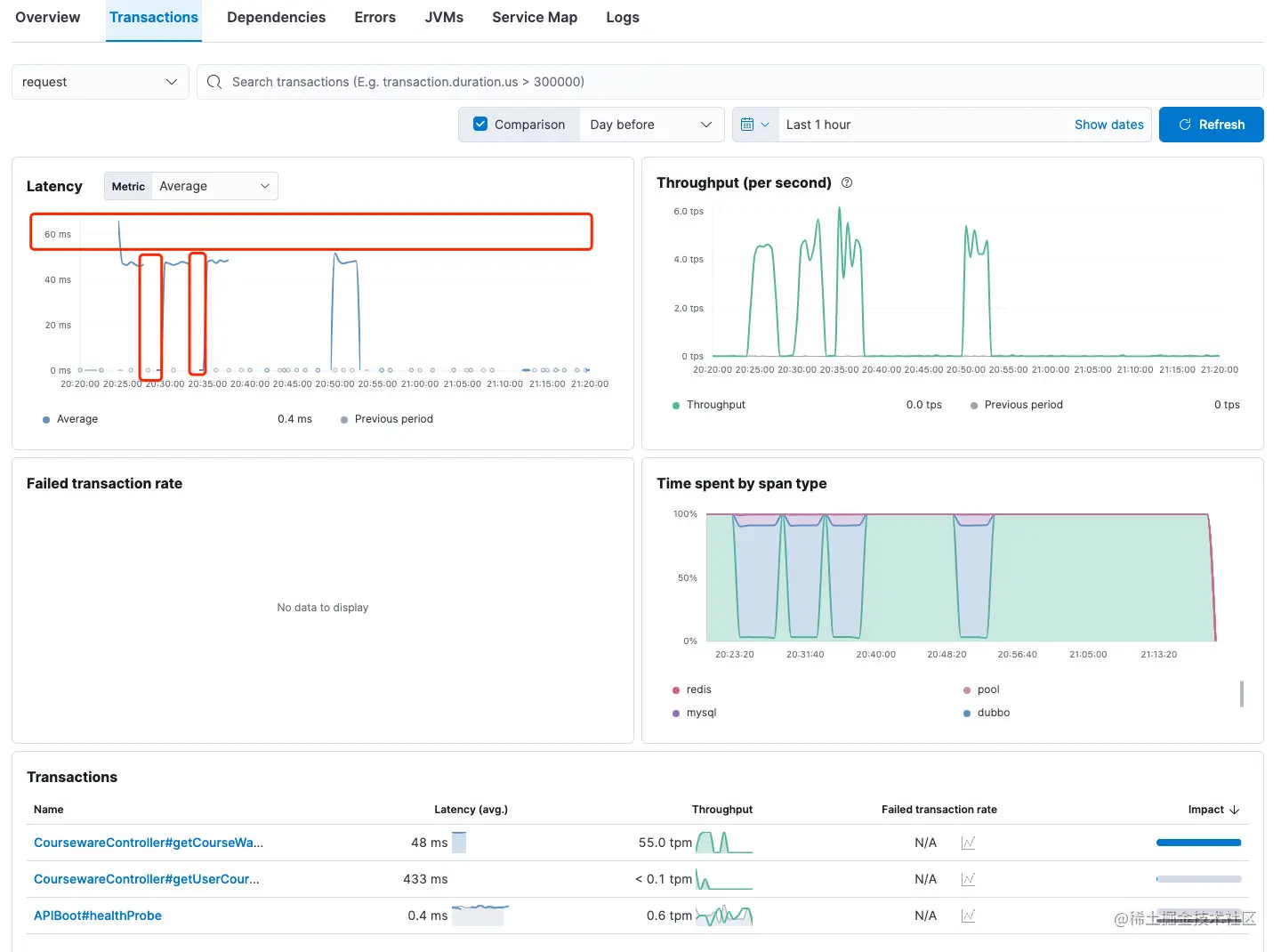Screen dimensions: 1281x952
Task: Click the impact bar for getUserCour row
Action: 1198,879
